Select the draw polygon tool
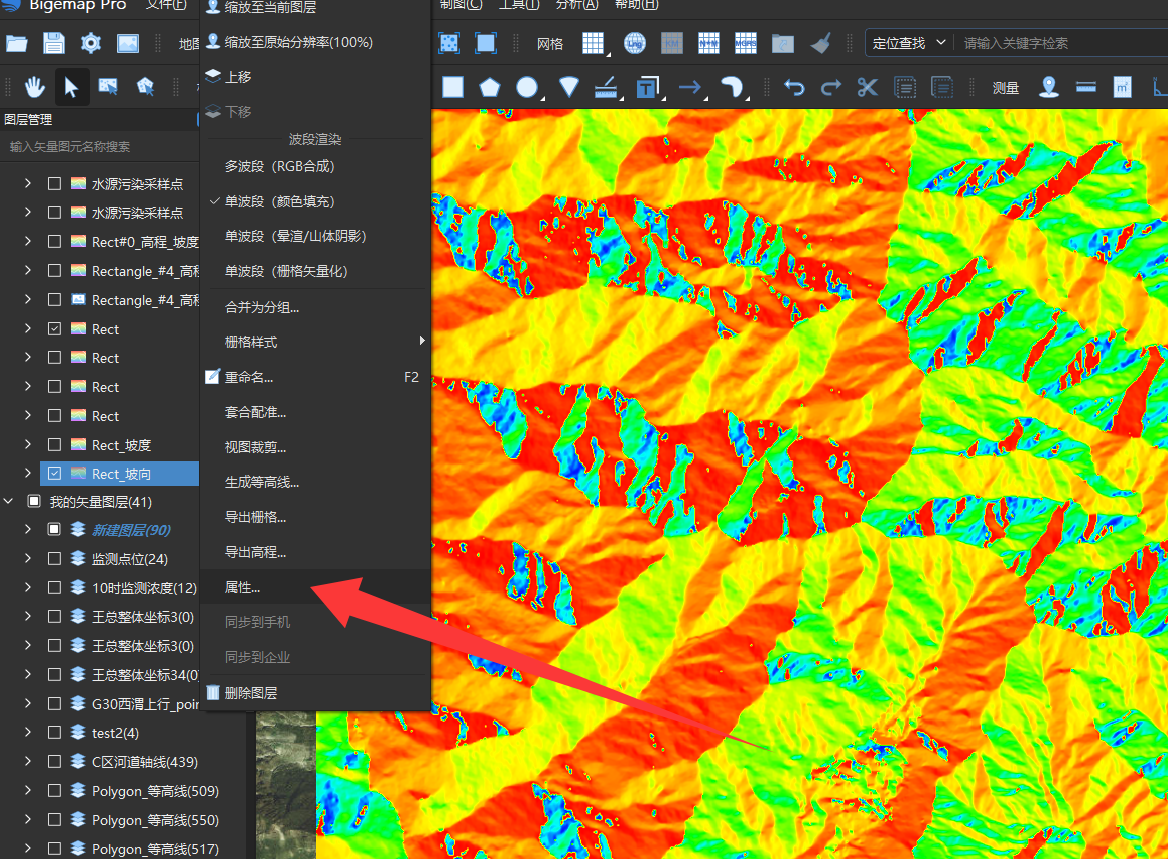1168x859 pixels. coord(489,87)
